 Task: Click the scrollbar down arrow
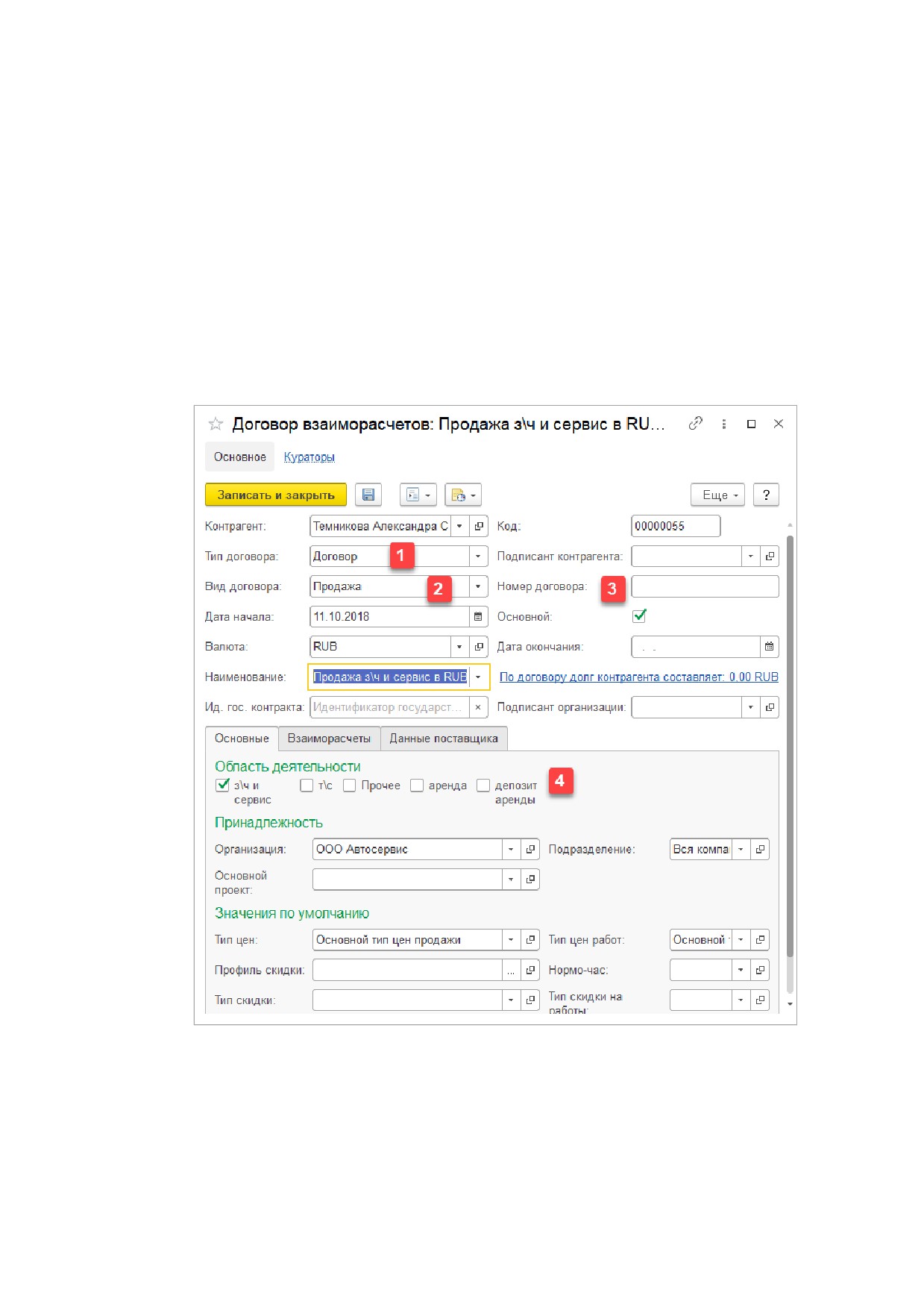790,1005
